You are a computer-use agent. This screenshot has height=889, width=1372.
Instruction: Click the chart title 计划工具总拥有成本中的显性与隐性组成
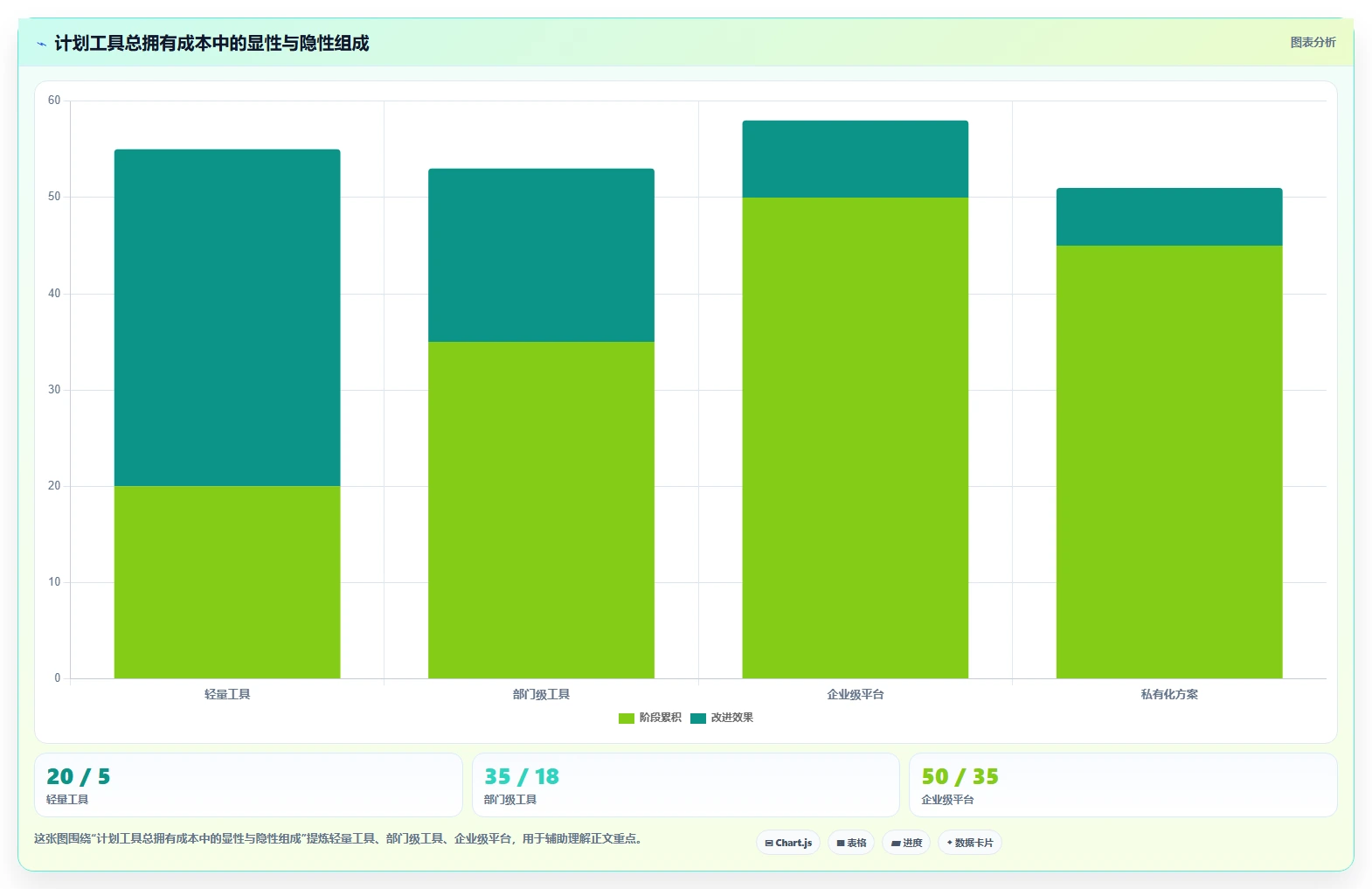click(x=211, y=44)
